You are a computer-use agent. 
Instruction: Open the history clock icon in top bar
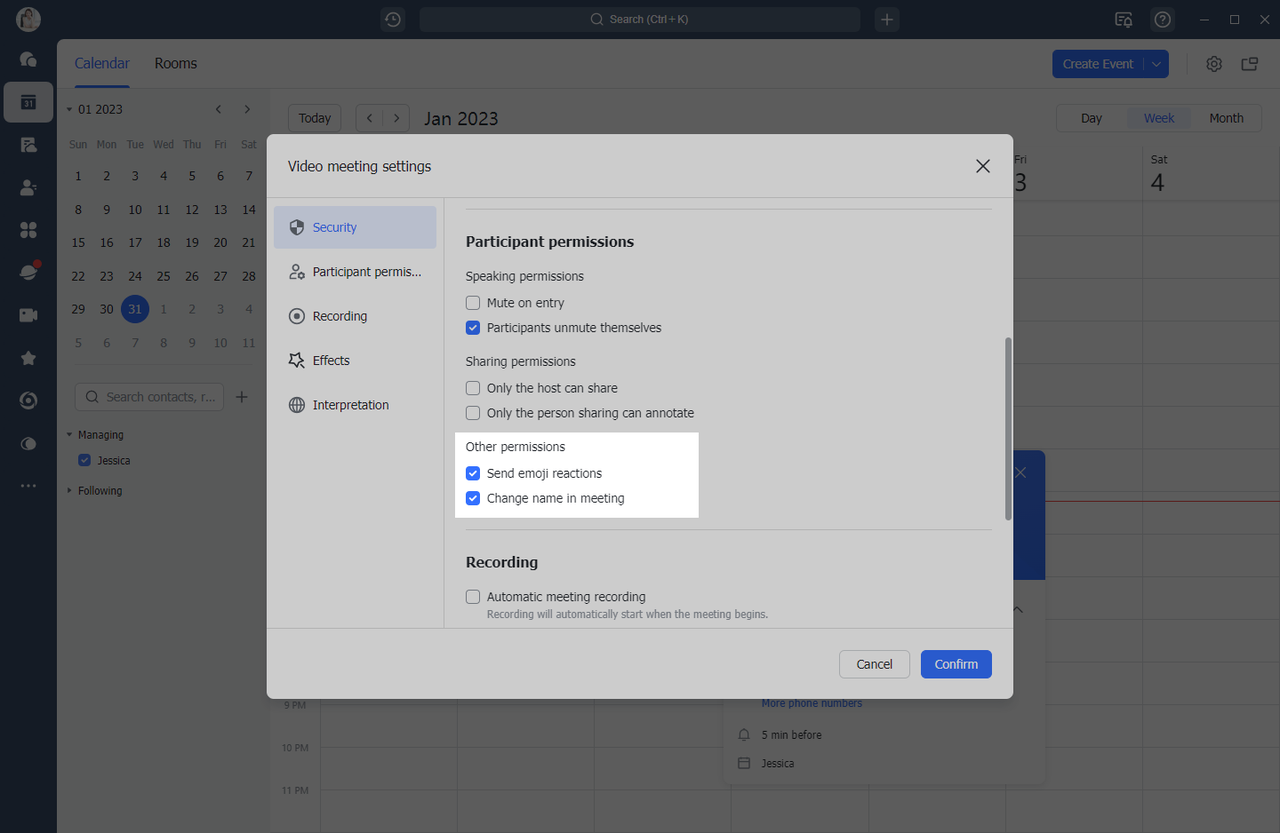[x=393, y=19]
